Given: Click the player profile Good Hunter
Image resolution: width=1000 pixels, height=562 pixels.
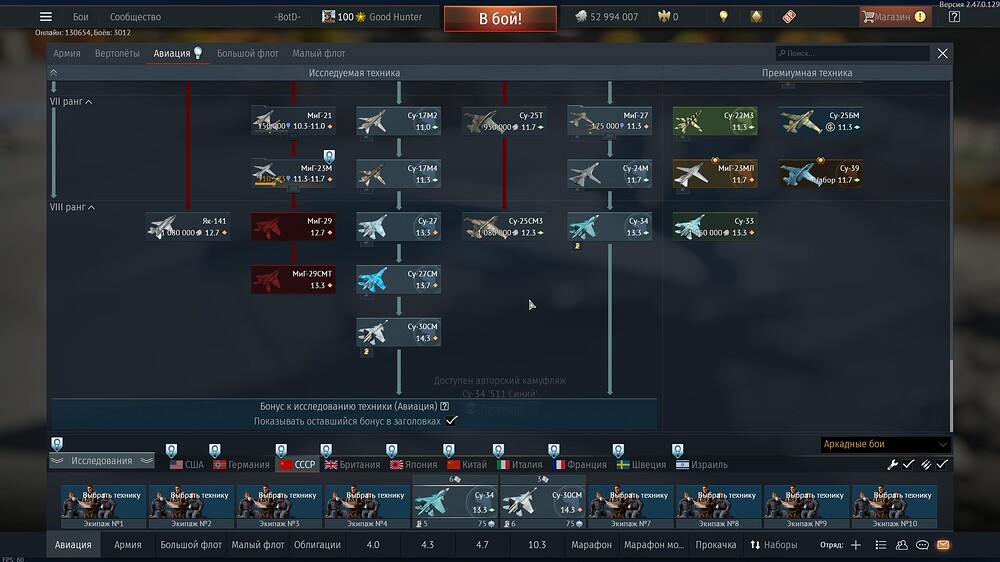Looking at the screenshot, I should point(372,17).
